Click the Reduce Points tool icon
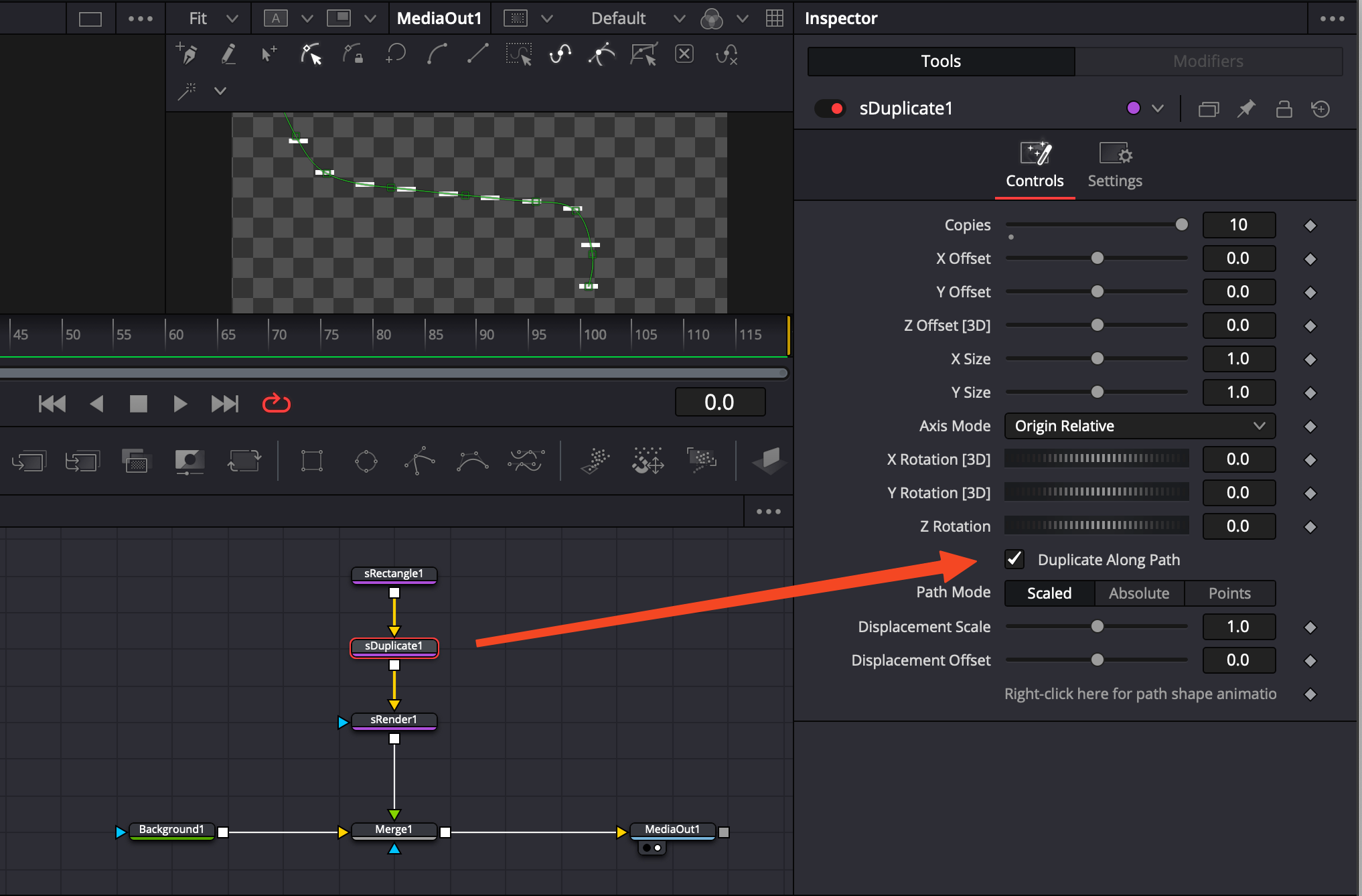The height and width of the screenshot is (896, 1362). click(x=644, y=54)
